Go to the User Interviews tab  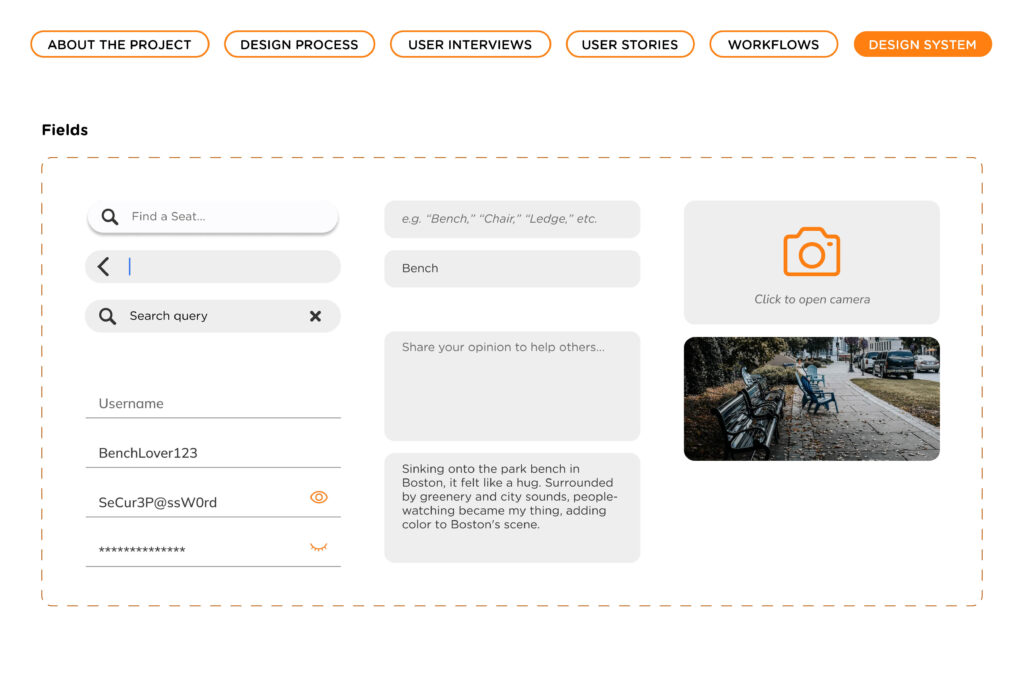pyautogui.click(x=470, y=44)
